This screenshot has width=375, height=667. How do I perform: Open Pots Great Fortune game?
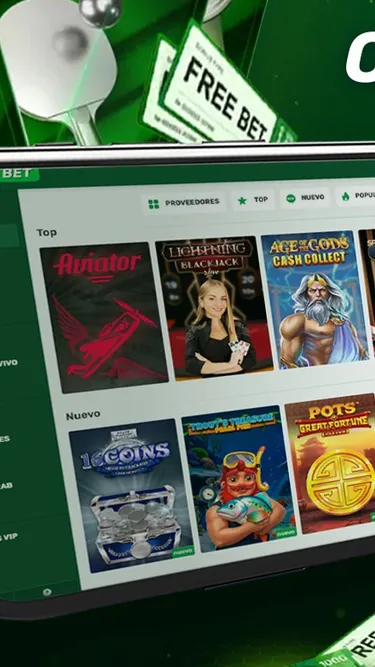[x=330, y=464]
